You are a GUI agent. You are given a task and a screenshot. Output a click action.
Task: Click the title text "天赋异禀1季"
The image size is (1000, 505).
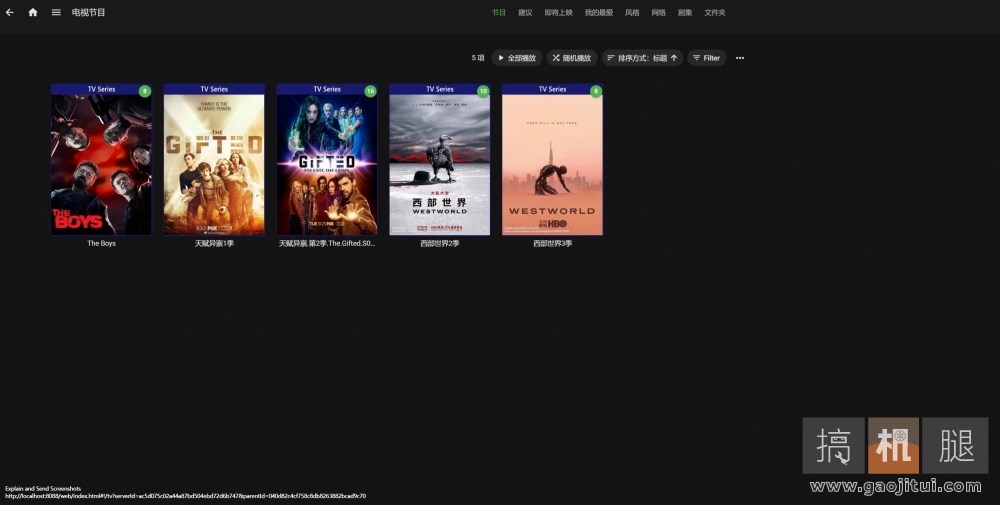[x=214, y=243]
